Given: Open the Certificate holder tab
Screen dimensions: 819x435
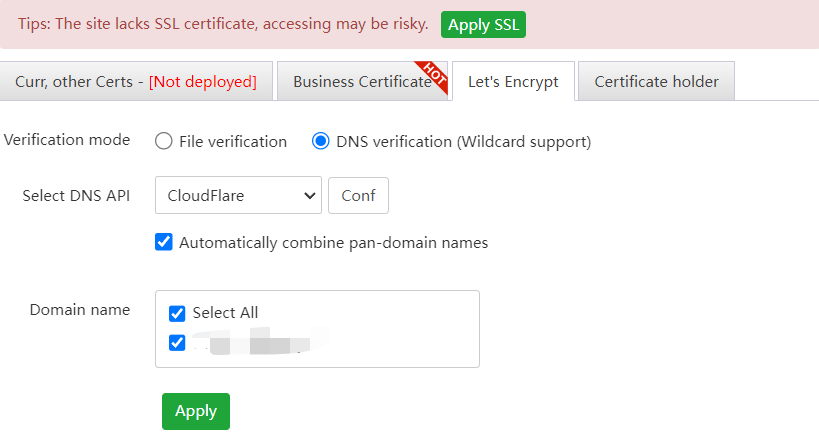Looking at the screenshot, I should [656, 82].
